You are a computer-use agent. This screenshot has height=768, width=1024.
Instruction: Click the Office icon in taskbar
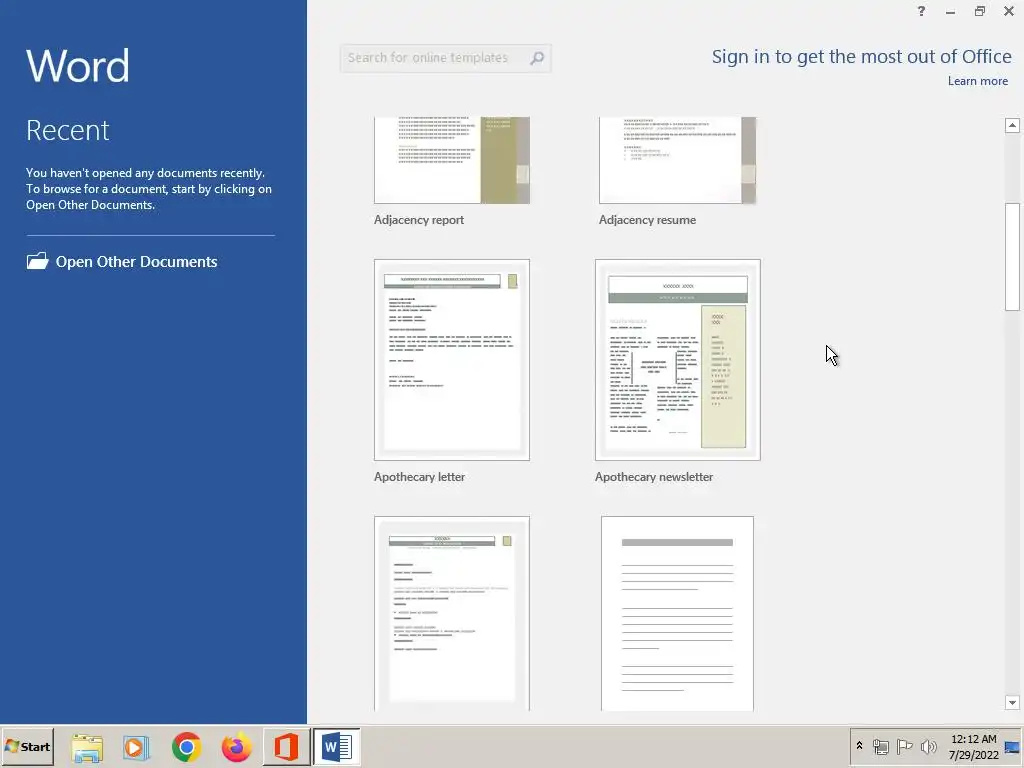point(286,747)
